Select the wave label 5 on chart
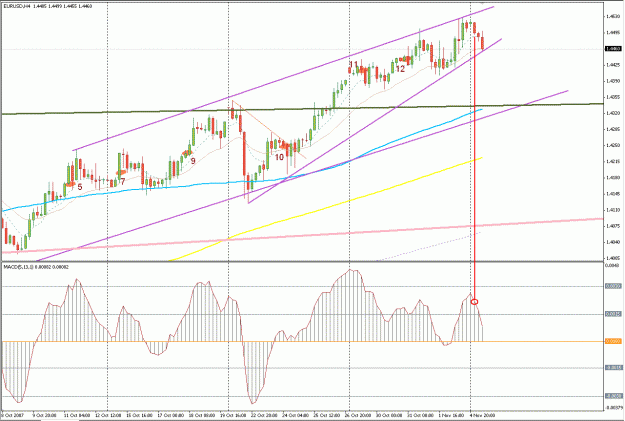This screenshot has height=421, width=625. tap(80, 187)
